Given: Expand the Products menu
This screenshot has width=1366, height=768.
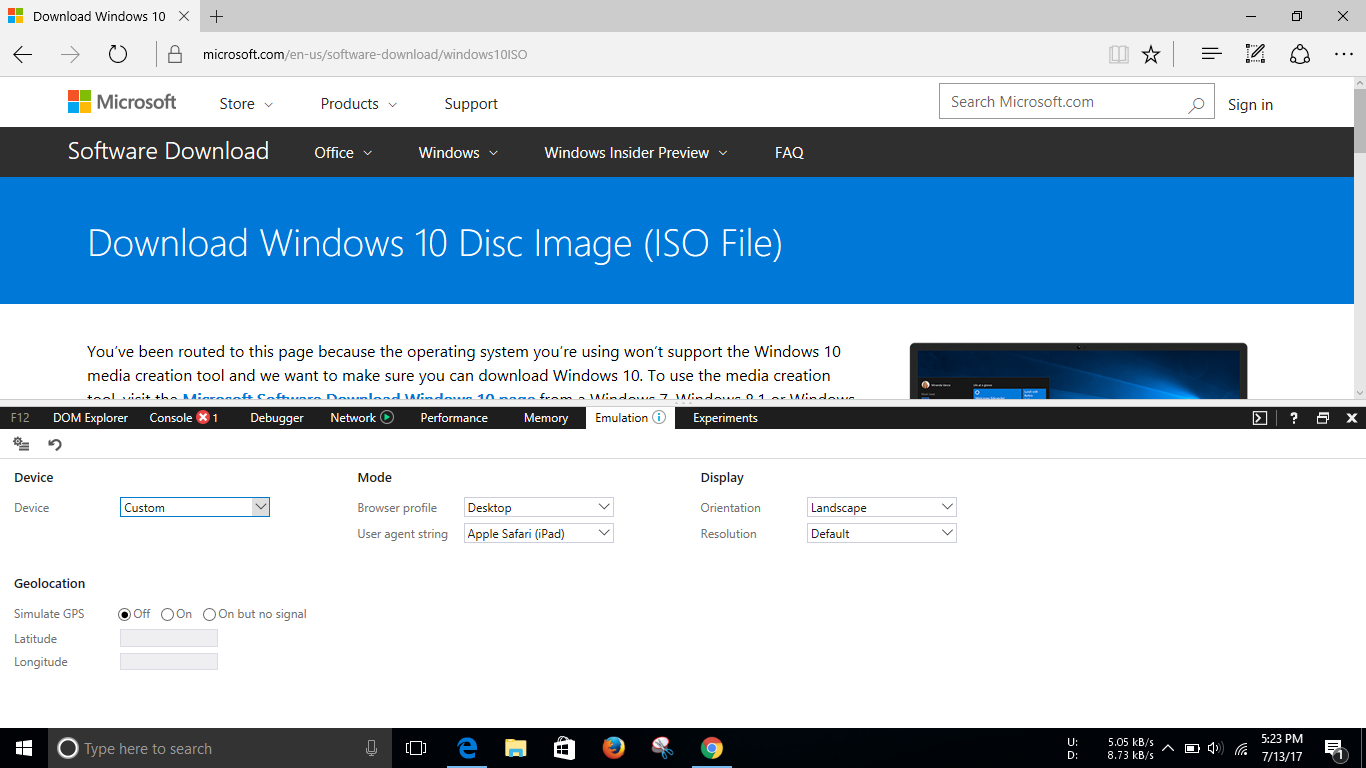Looking at the screenshot, I should point(358,104).
